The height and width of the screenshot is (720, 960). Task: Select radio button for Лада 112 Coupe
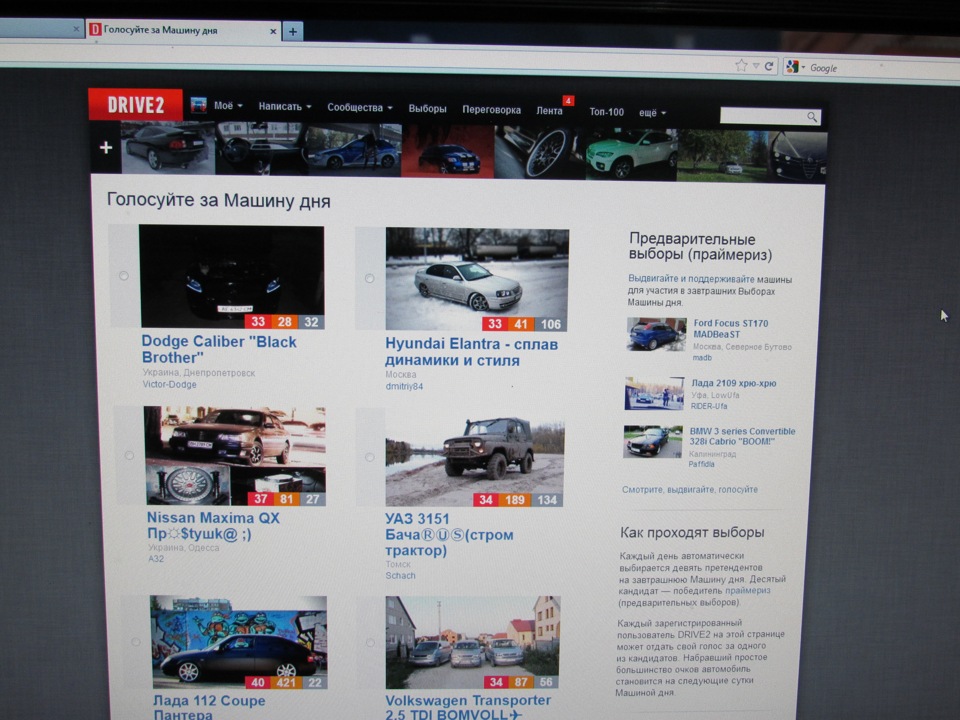[x=136, y=642]
